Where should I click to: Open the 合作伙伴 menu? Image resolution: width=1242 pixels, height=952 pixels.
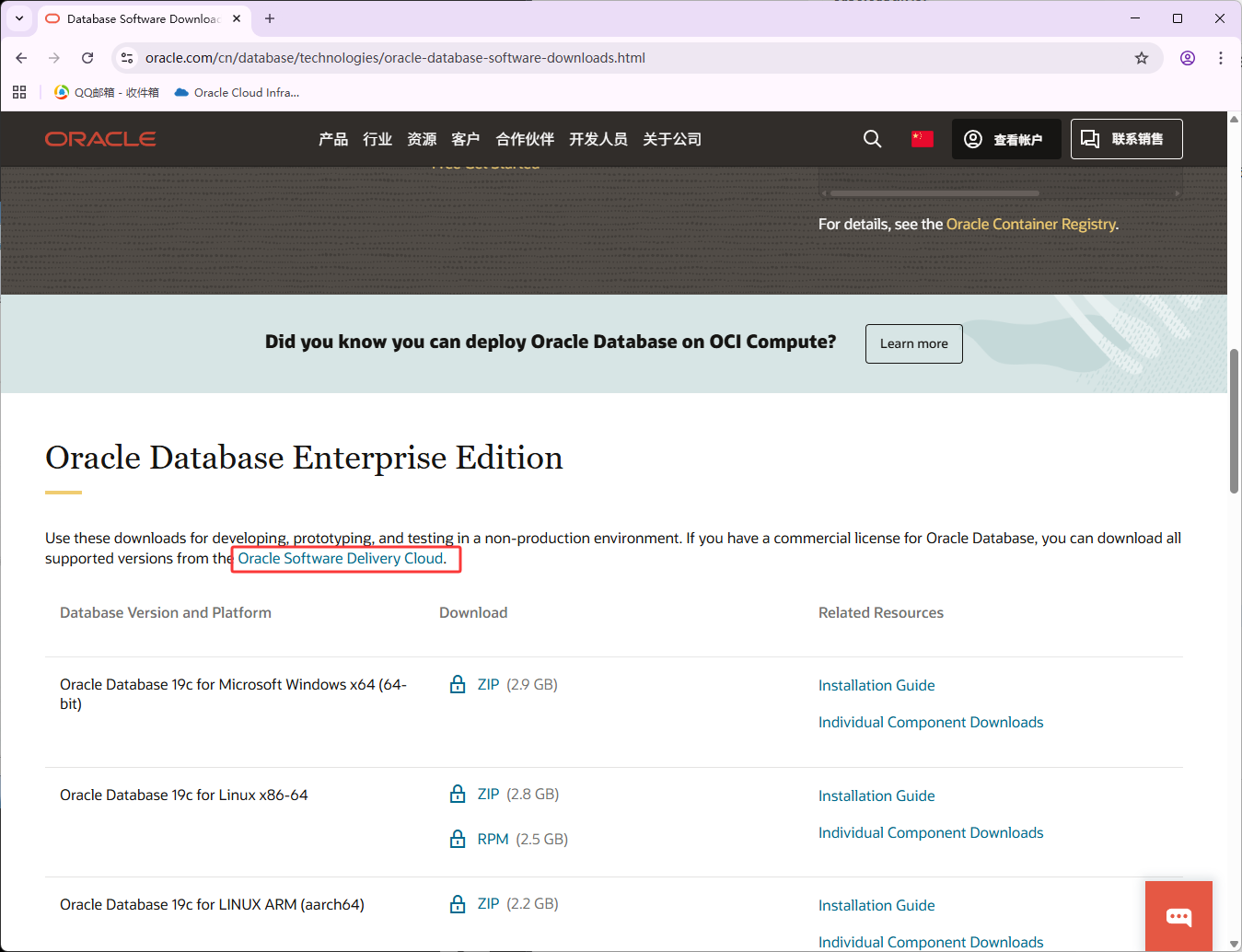pyautogui.click(x=525, y=139)
